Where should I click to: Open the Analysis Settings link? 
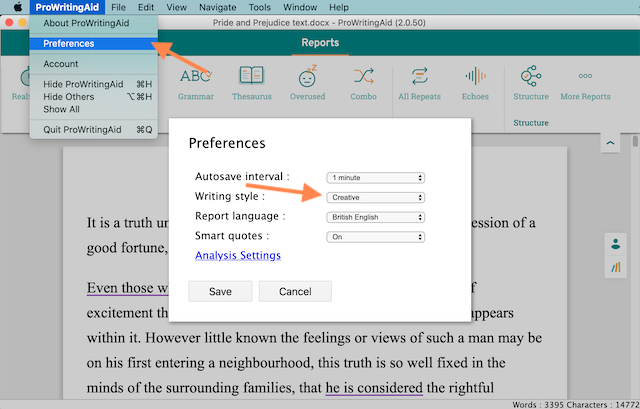pos(238,255)
